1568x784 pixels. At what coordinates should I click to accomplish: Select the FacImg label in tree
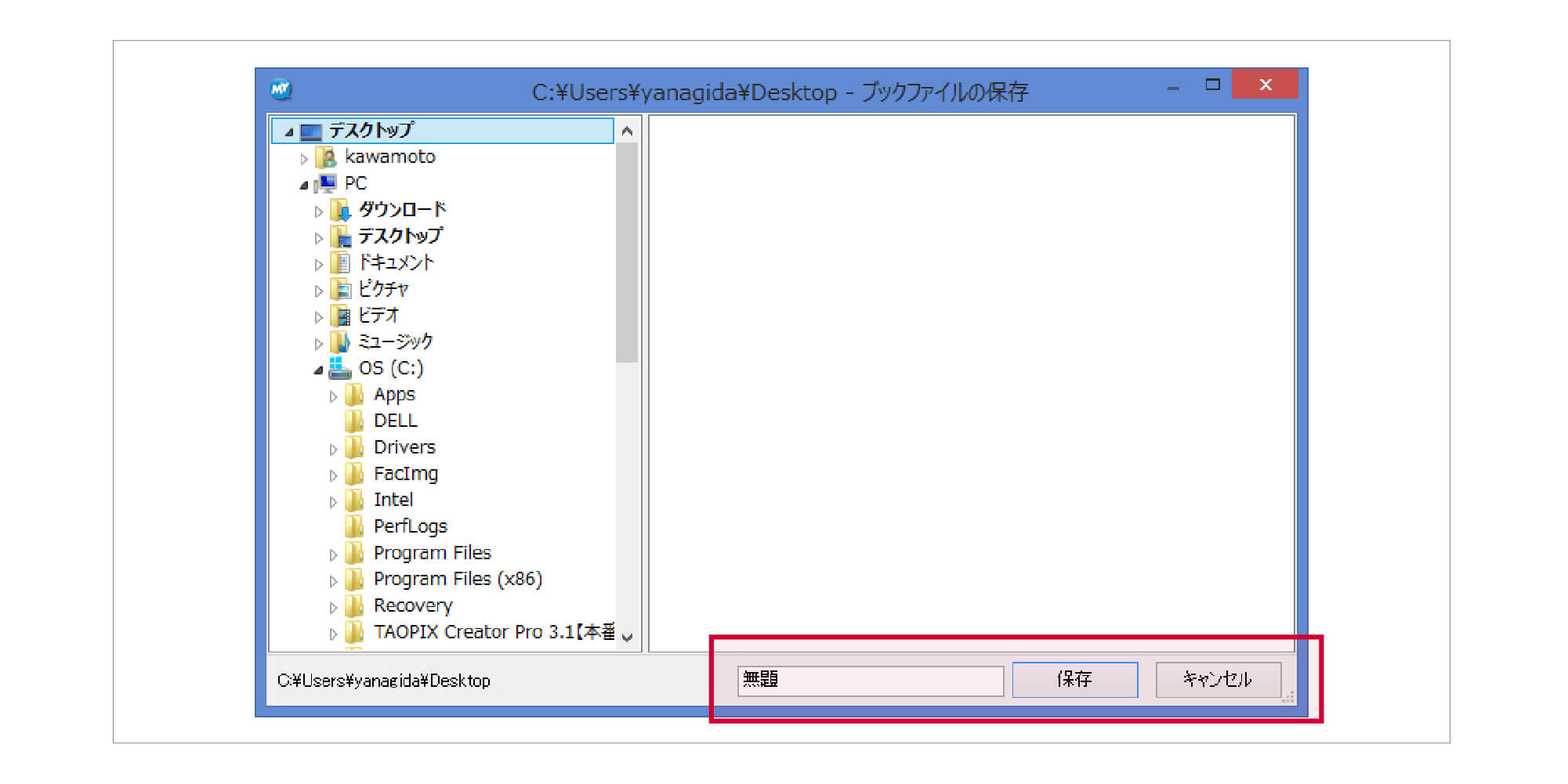pos(406,474)
